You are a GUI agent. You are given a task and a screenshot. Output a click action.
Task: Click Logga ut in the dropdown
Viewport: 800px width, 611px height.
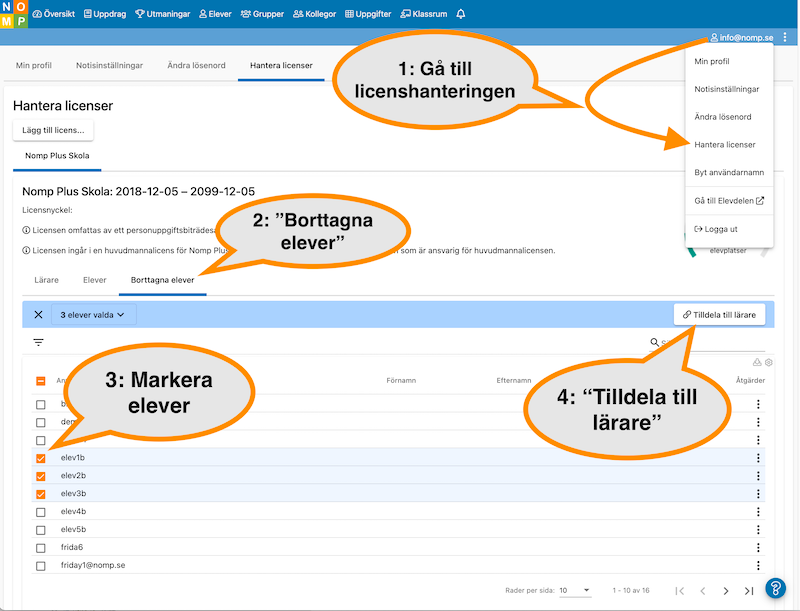pos(716,229)
